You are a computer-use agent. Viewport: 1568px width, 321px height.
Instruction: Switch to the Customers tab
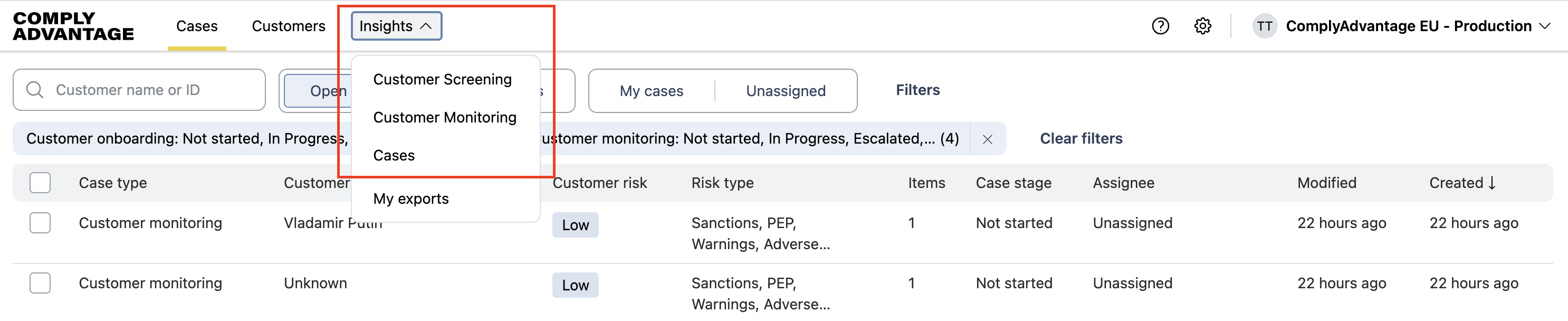[288, 25]
